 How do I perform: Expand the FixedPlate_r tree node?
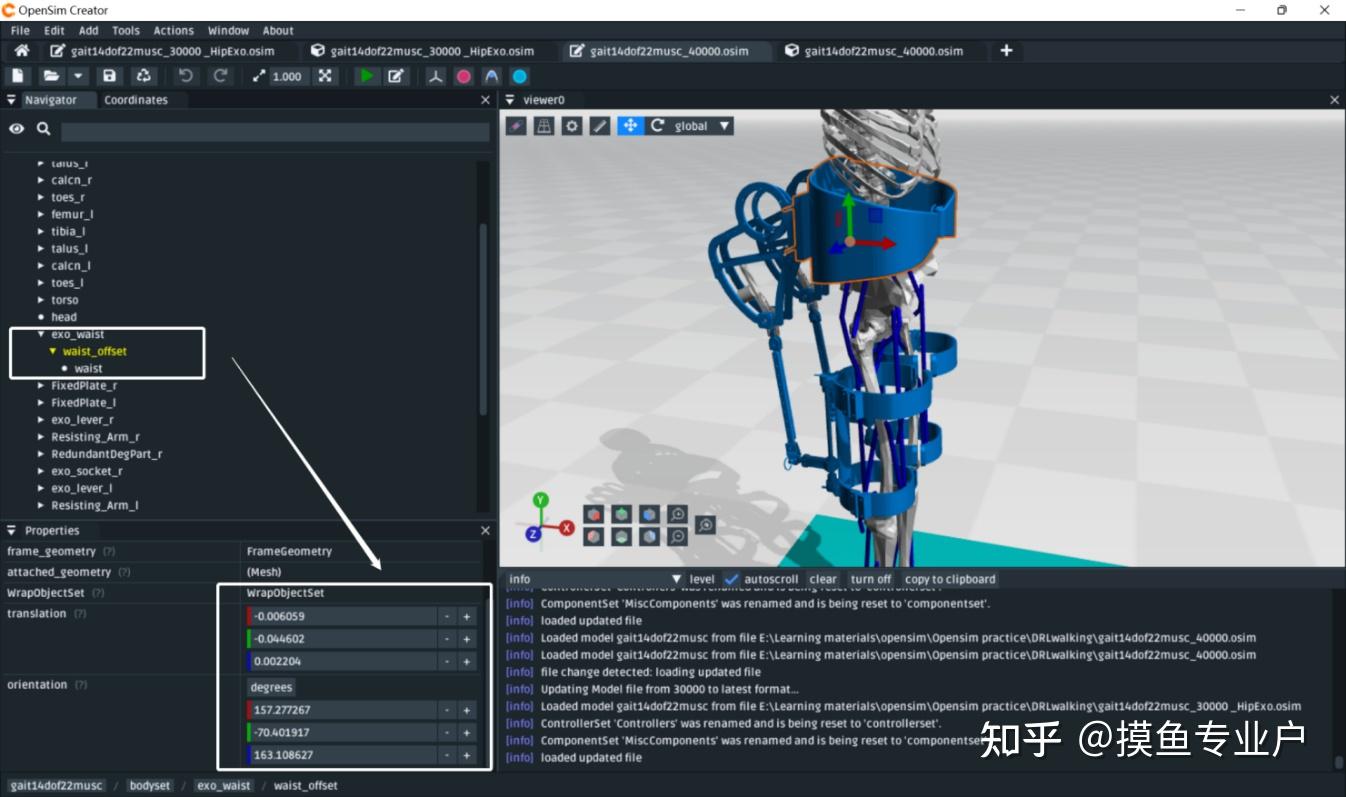(41, 386)
